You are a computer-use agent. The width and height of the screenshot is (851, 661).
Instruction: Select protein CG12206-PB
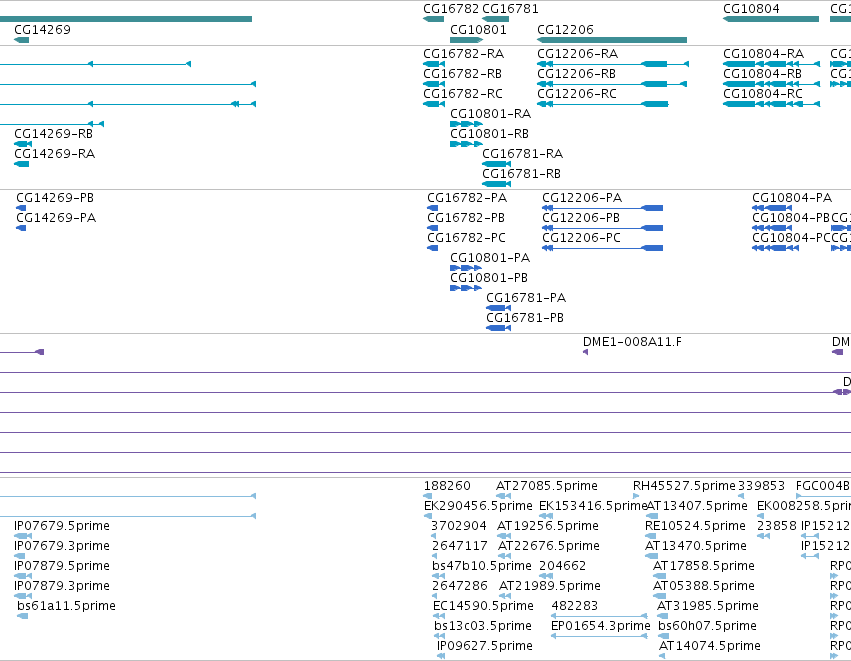tap(581, 218)
